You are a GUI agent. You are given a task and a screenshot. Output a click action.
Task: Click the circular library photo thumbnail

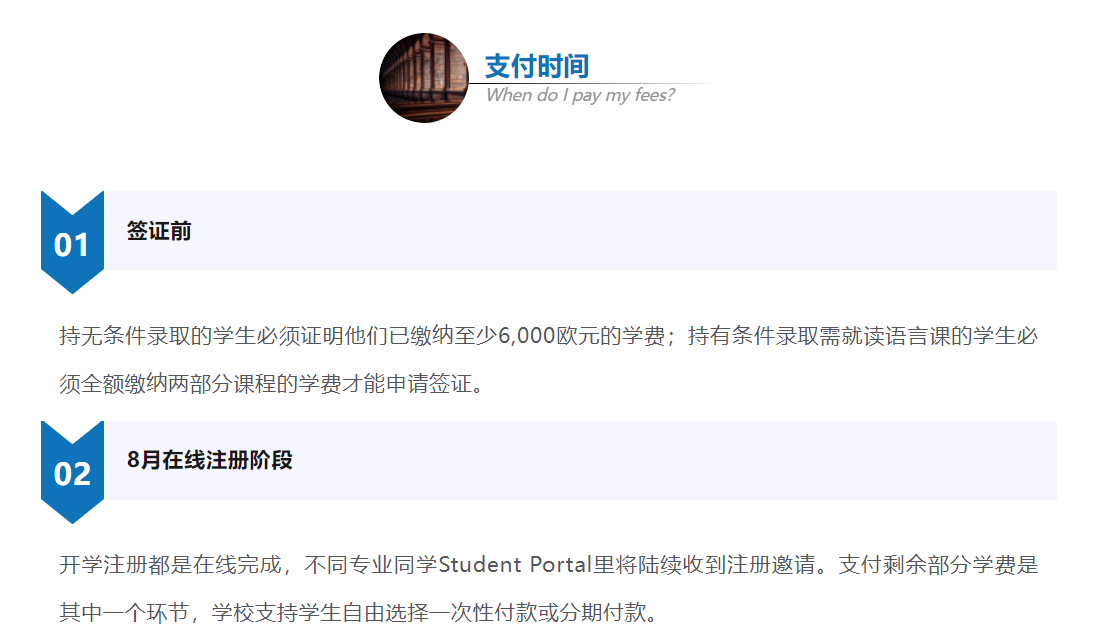tap(424, 78)
